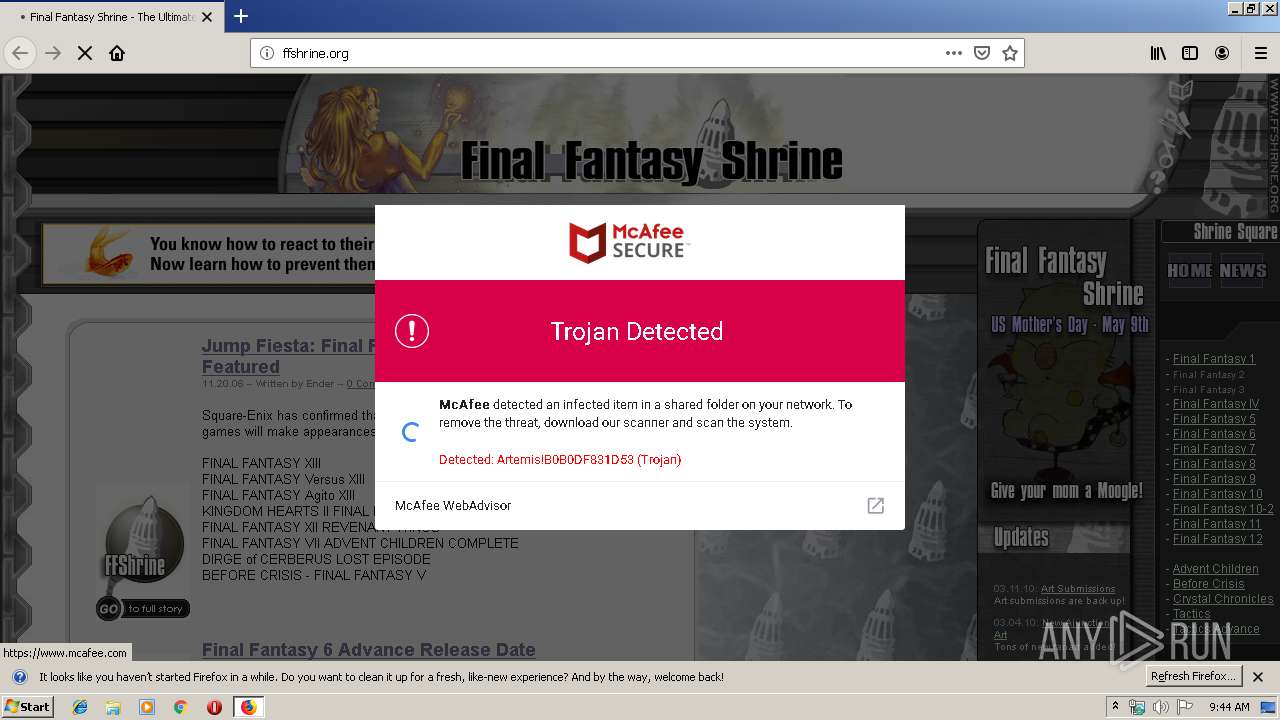Screen dimensions: 1280x720
Task: Open the Advent Children link
Action: (1215, 569)
